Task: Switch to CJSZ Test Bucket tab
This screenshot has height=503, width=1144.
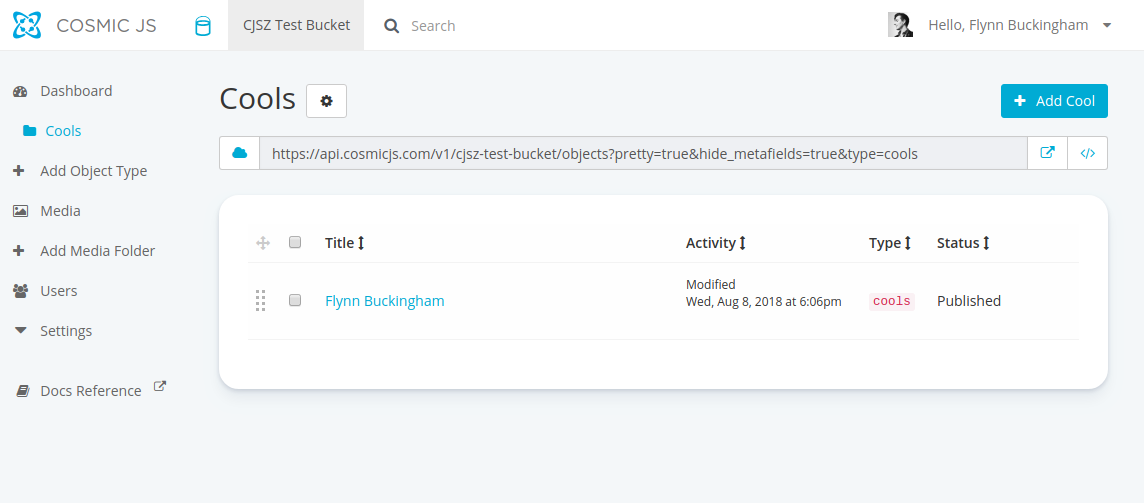Action: click(x=296, y=25)
